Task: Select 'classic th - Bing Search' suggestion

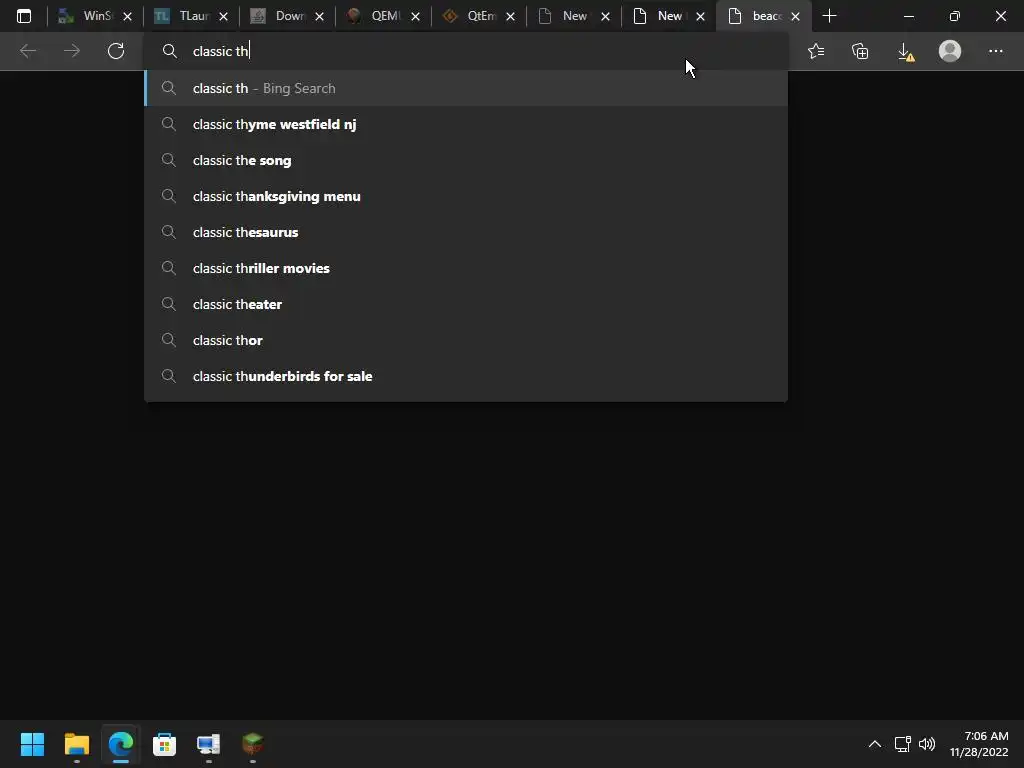Action: (x=466, y=88)
